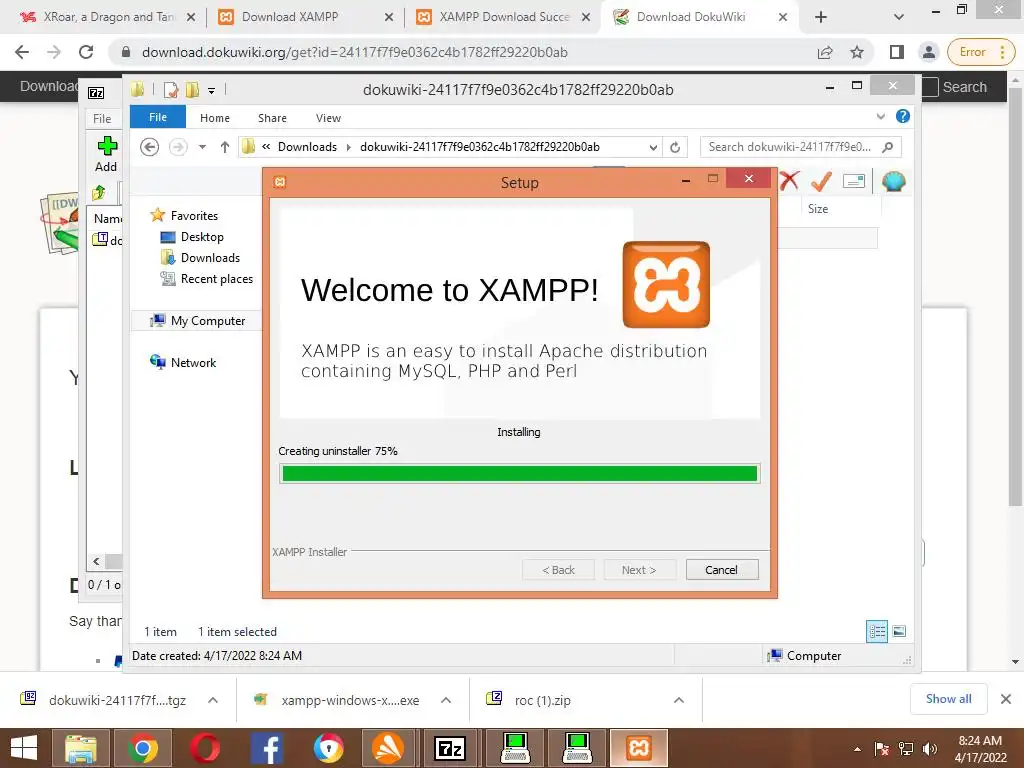Switch Explorer to details view icon
The image size is (1024, 768).
coord(876,631)
